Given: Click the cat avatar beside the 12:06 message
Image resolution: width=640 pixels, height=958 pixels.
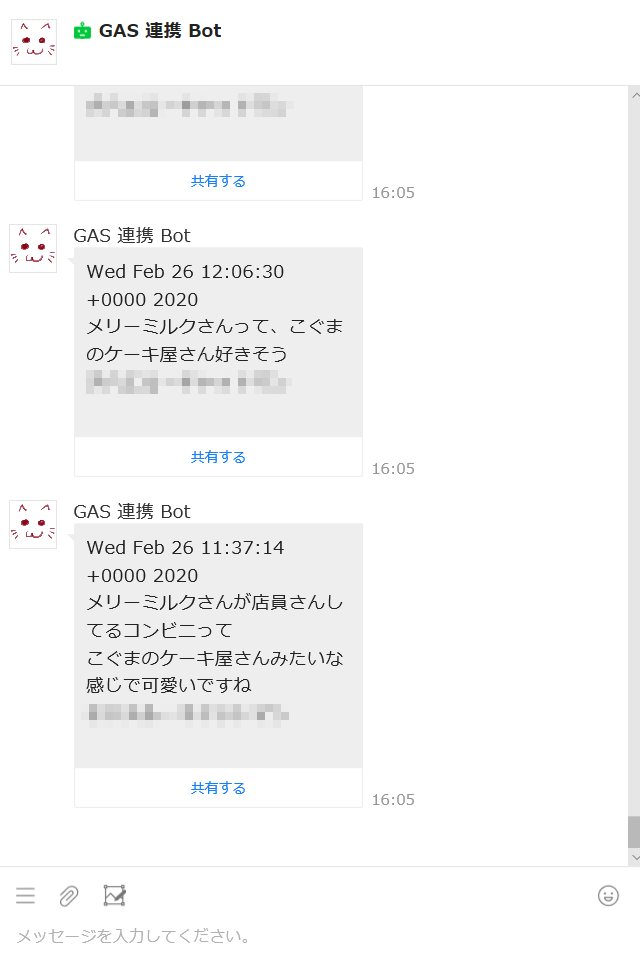Looking at the screenshot, I should pyautogui.click(x=33, y=253).
